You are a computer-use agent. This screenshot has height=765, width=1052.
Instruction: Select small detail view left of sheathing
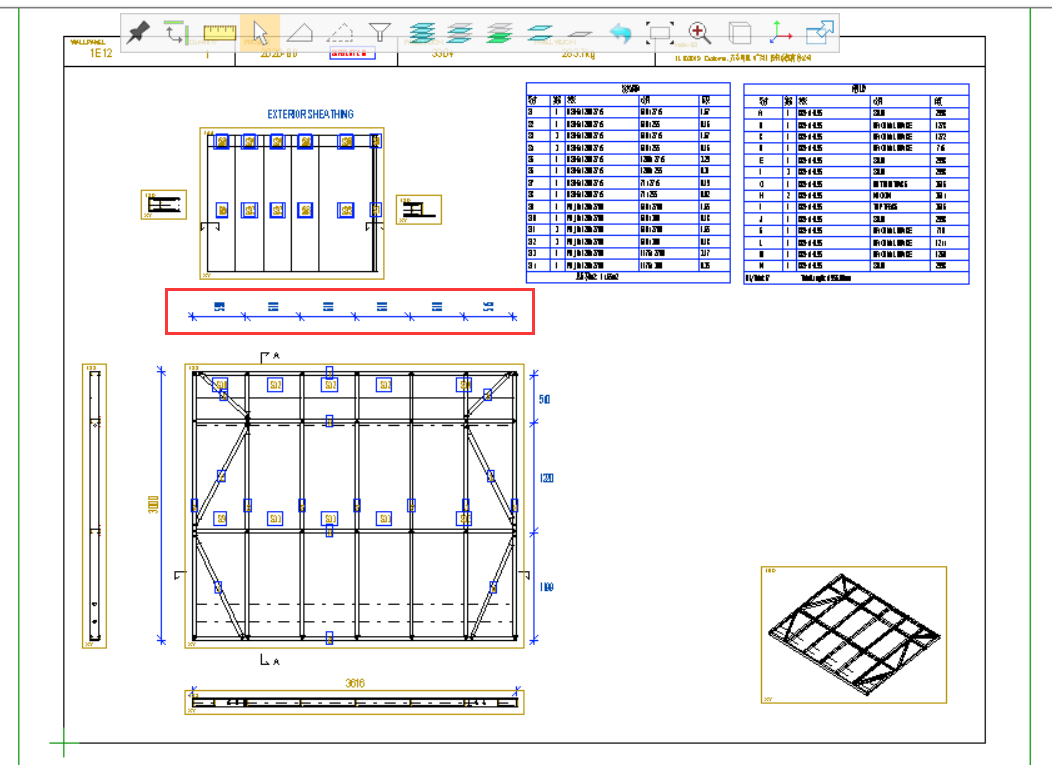tap(164, 205)
